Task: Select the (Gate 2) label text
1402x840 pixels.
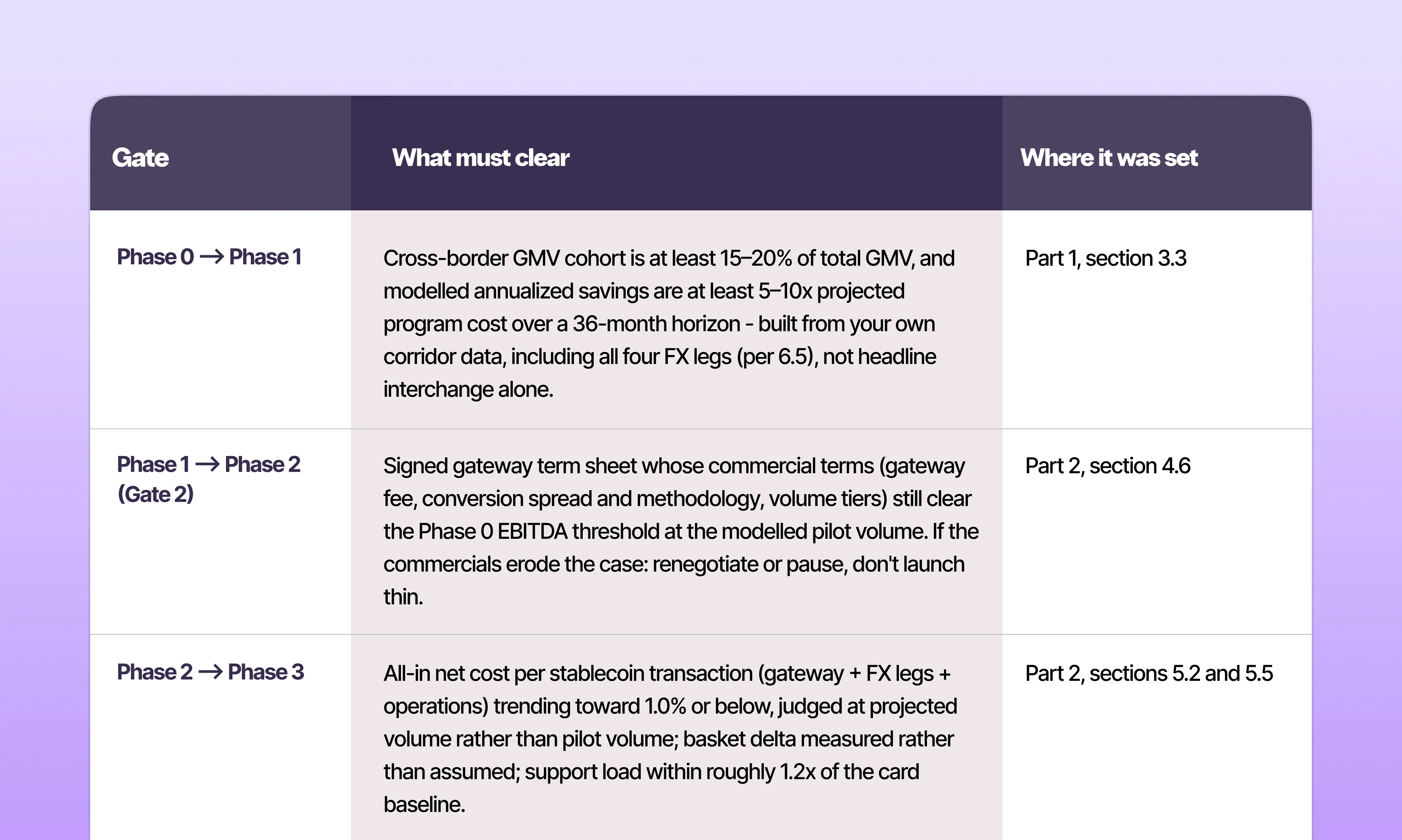Action: click(156, 494)
